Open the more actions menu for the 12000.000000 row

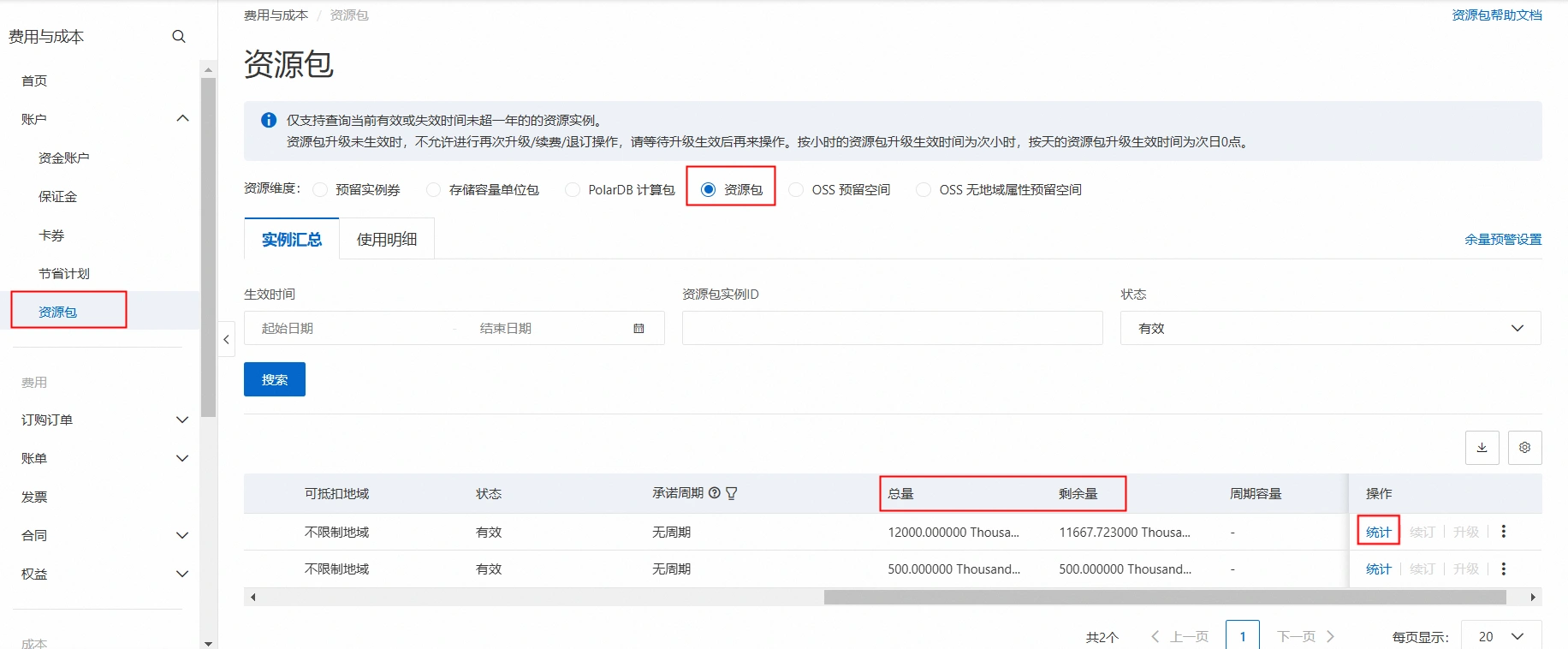pos(1504,532)
